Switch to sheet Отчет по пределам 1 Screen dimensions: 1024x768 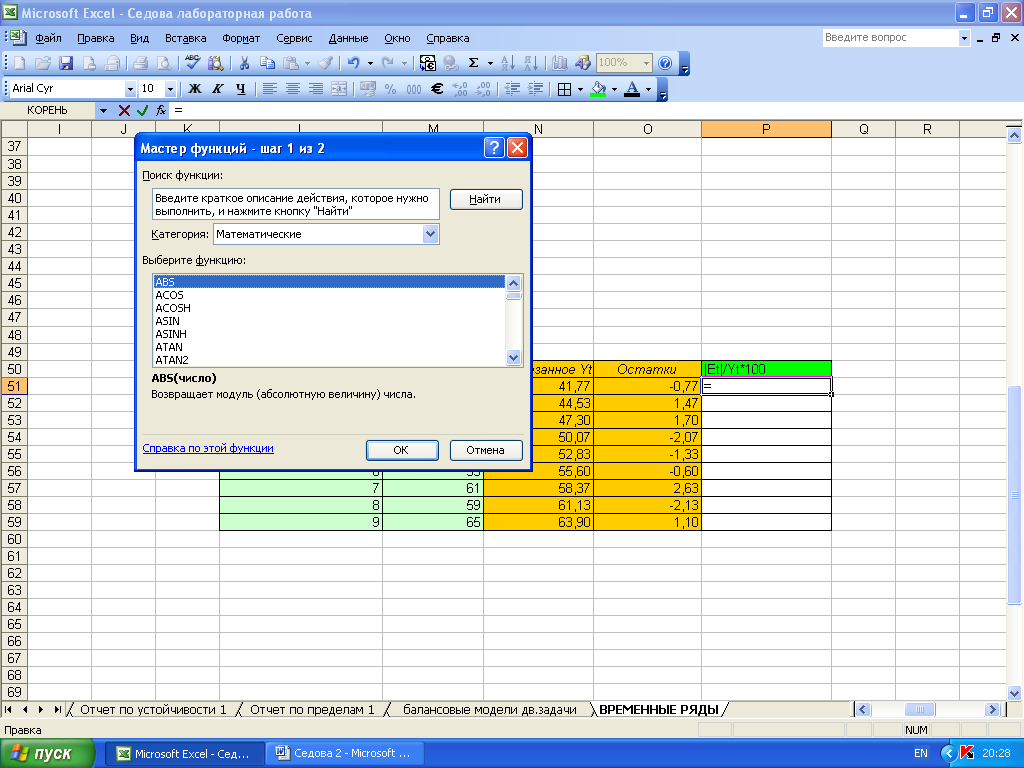[312, 709]
